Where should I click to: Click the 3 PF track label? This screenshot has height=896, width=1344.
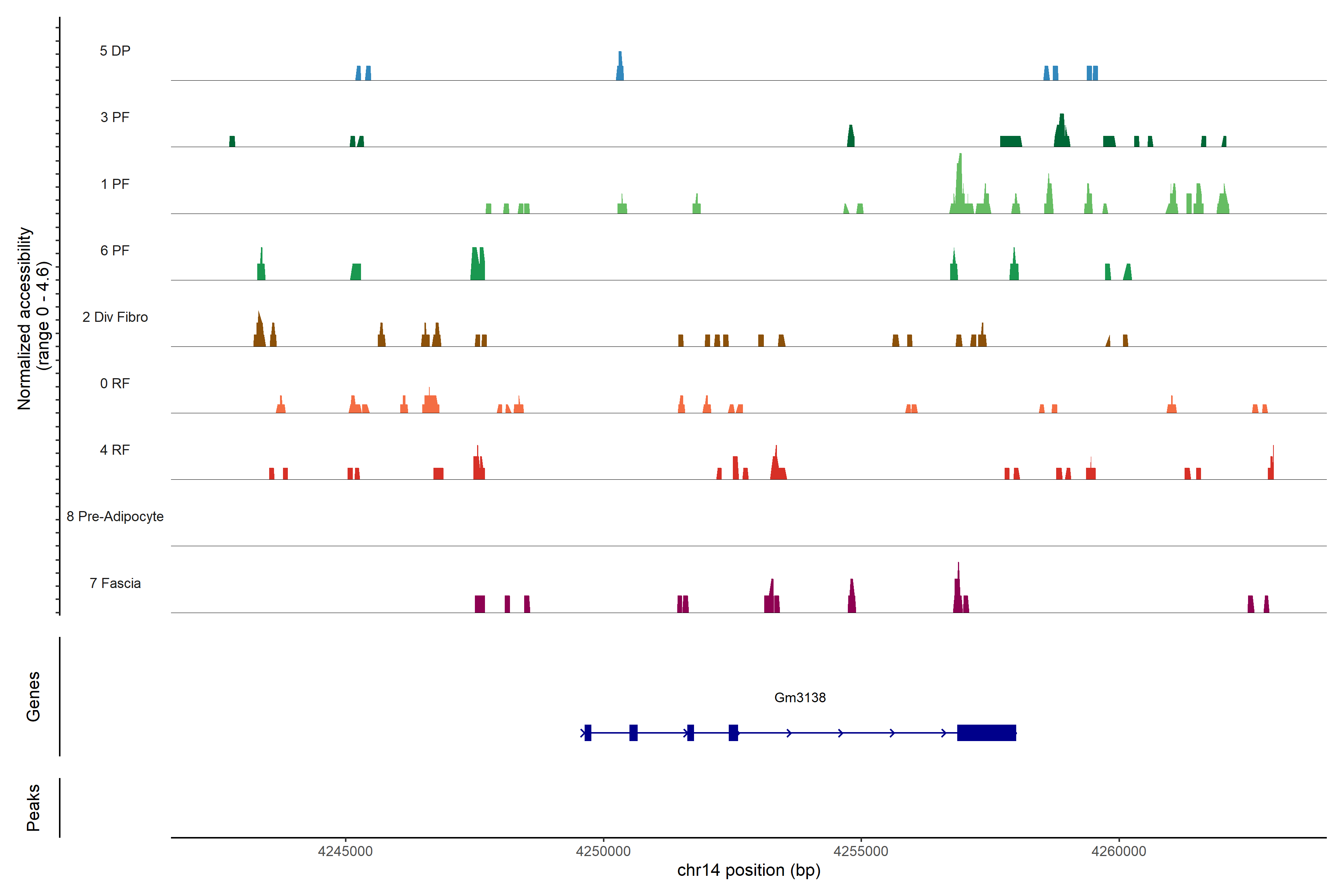tap(115, 117)
